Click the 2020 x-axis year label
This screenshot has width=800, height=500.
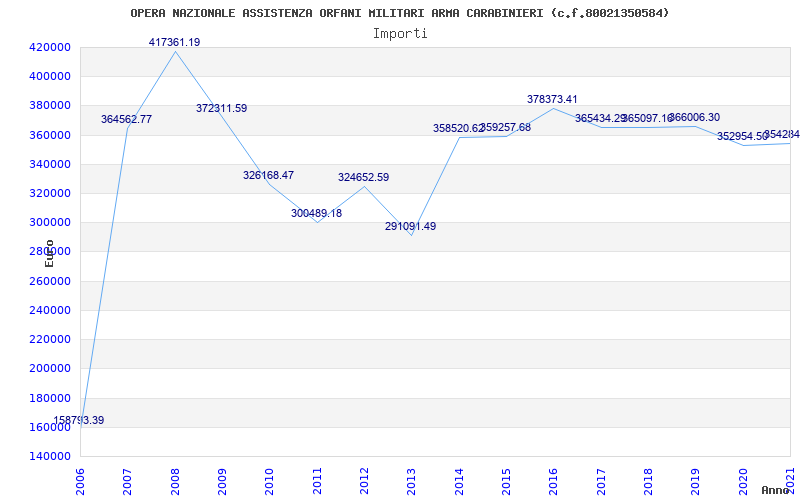tap(743, 482)
